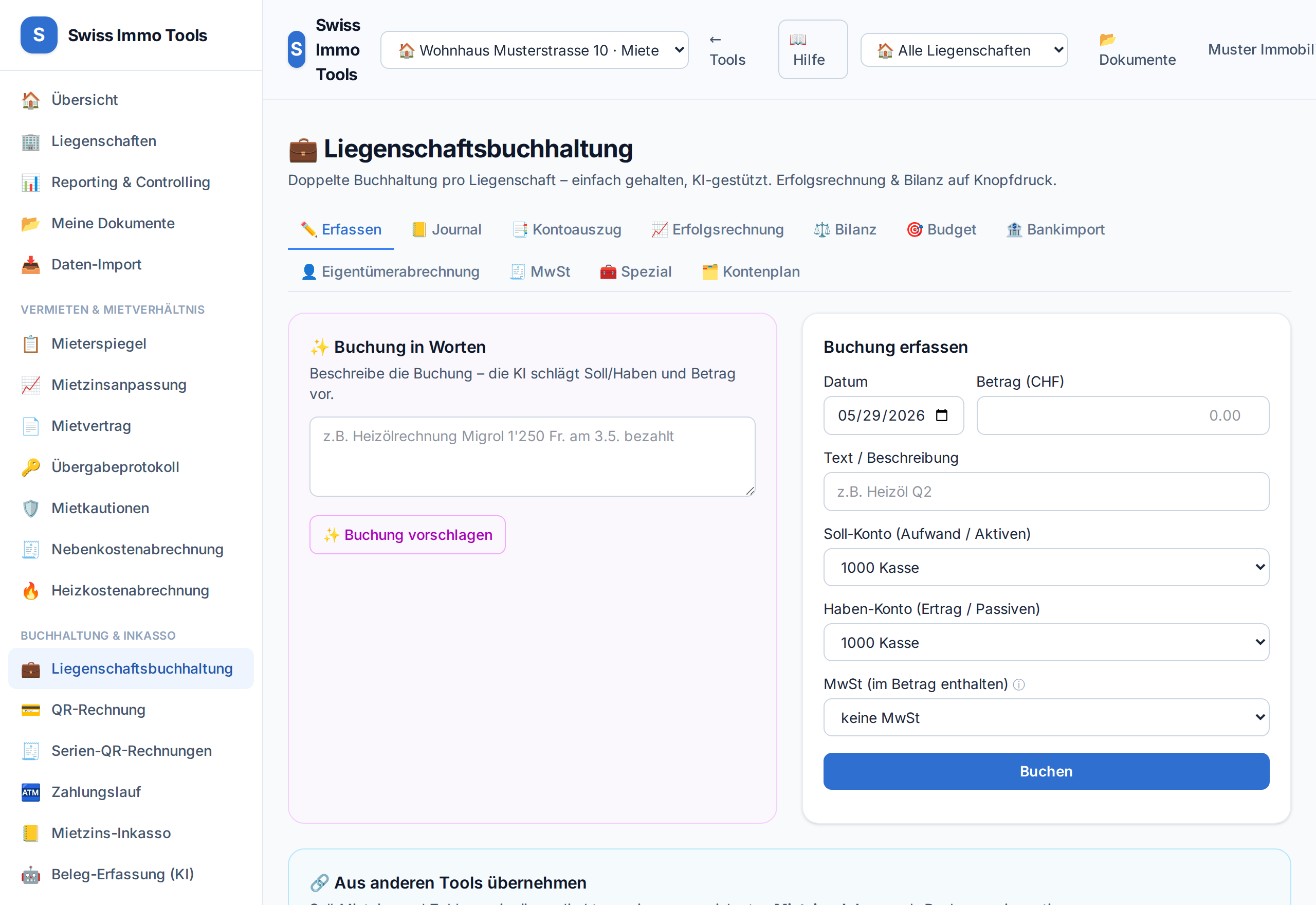Screen dimensions: 1316x905
Task: Click Buchung vorschlagen button
Action: [408, 535]
